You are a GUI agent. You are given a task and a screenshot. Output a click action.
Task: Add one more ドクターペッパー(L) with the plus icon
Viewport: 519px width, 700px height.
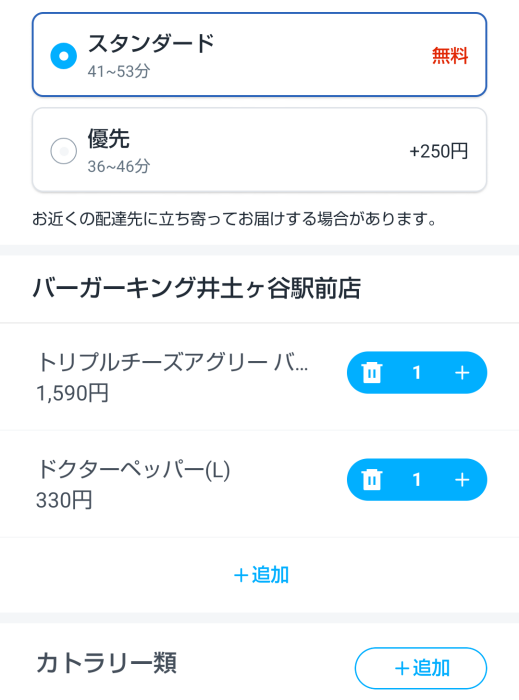(462, 480)
